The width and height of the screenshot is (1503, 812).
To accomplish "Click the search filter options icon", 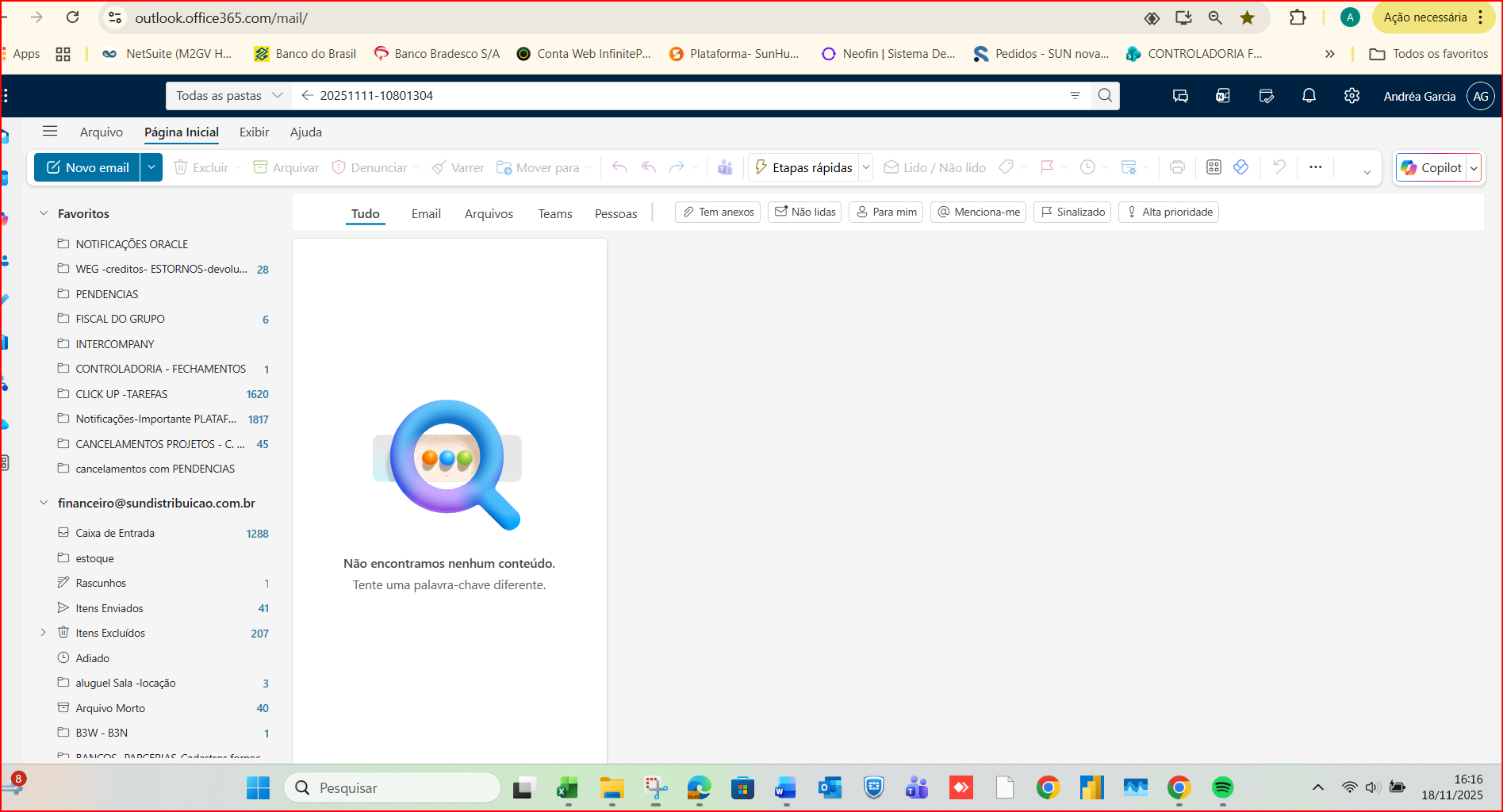I will 1075,96.
